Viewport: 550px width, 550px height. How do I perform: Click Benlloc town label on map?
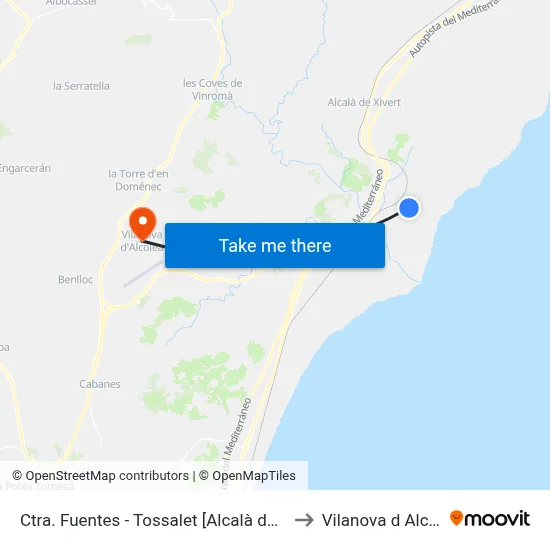(x=75, y=280)
